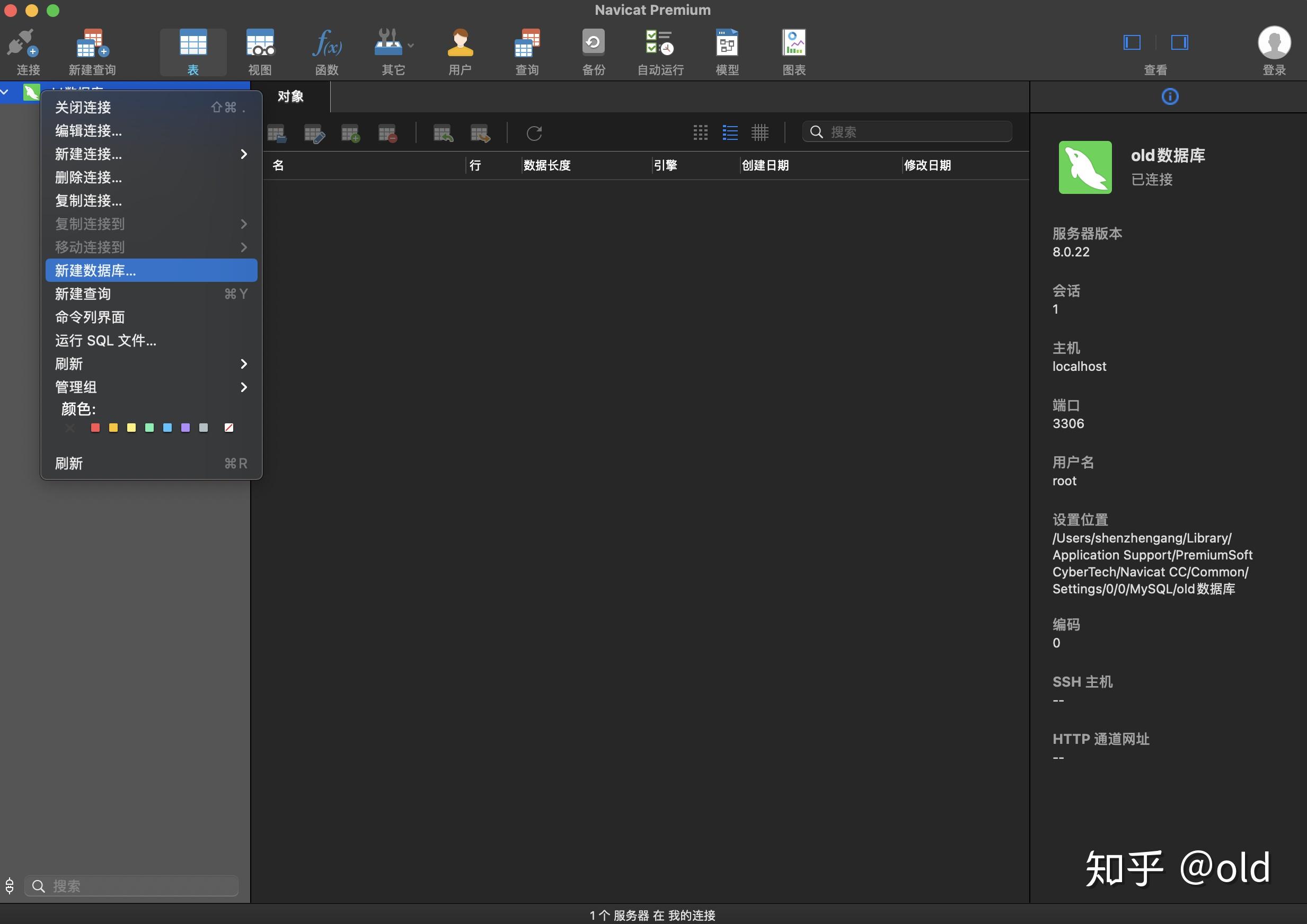Choose 新建查询 in the context menu
Screen dimensions: 1307x924
(152, 294)
